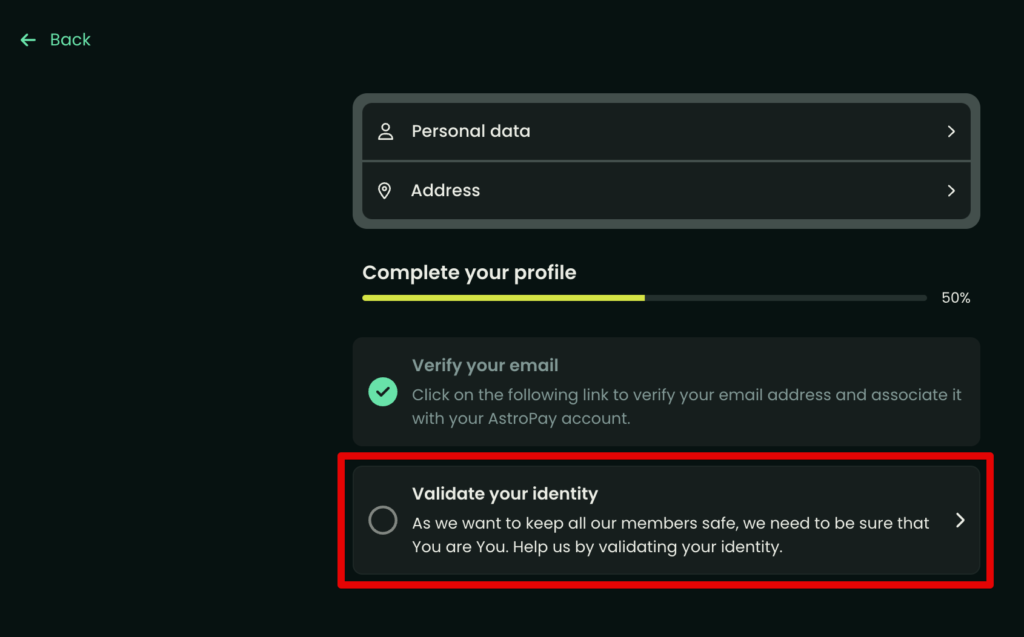Image resolution: width=1024 pixels, height=637 pixels.
Task: Click the Validate your identity description text
Action: [x=671, y=534]
